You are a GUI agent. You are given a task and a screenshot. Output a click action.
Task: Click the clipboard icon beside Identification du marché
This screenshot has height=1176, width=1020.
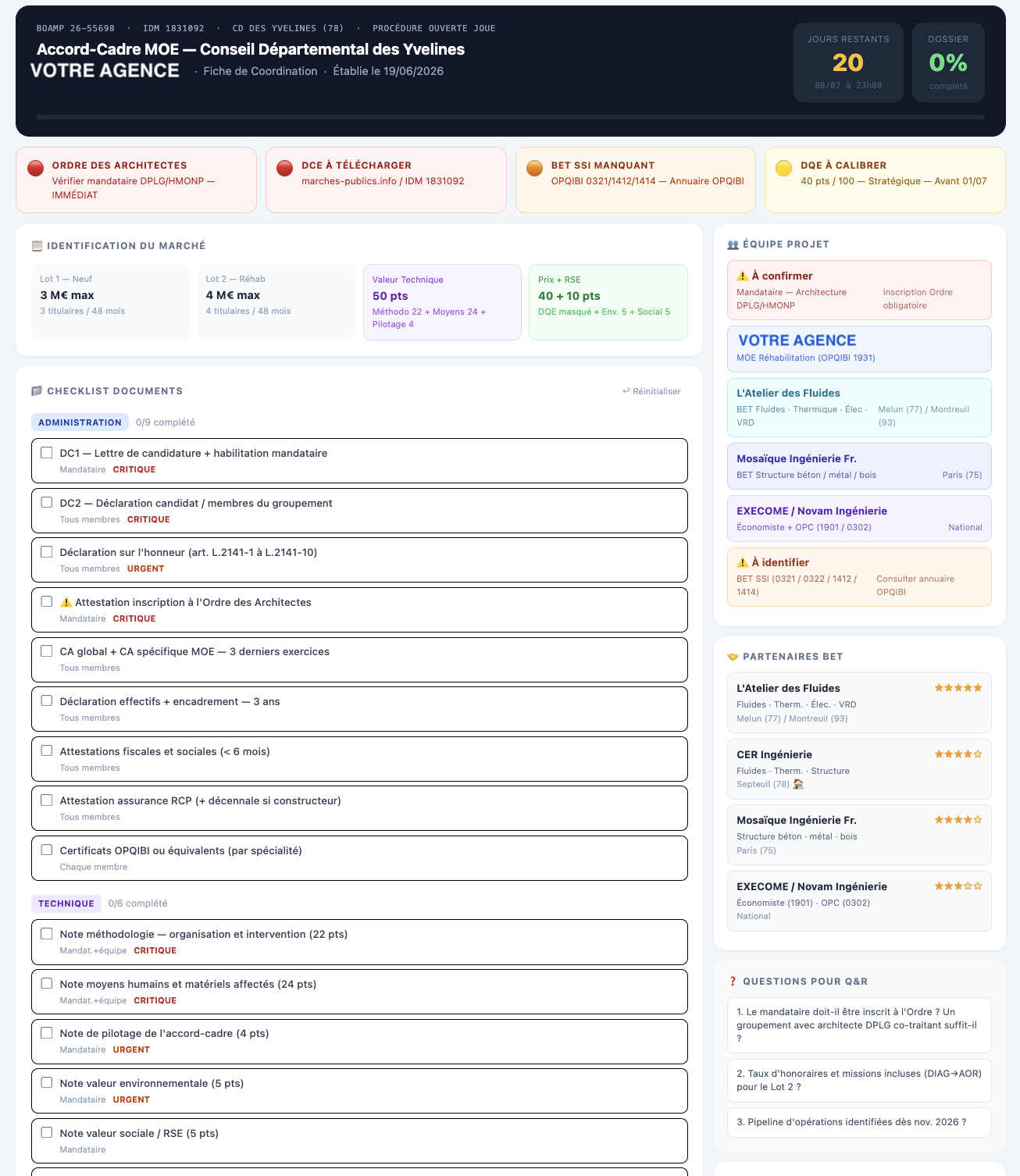(37, 246)
